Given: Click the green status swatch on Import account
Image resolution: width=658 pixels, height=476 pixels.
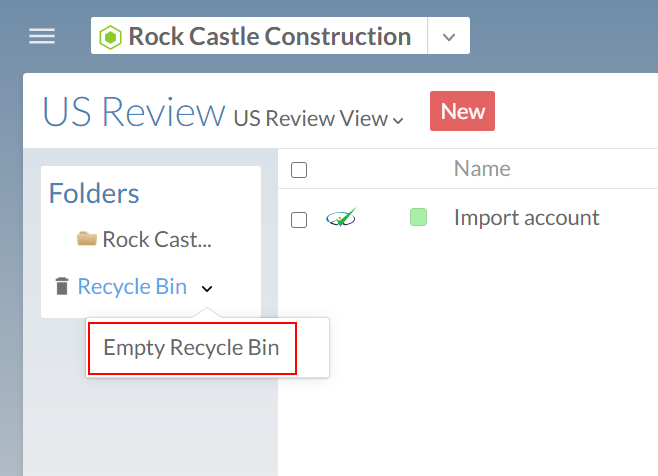Looking at the screenshot, I should coord(418,217).
